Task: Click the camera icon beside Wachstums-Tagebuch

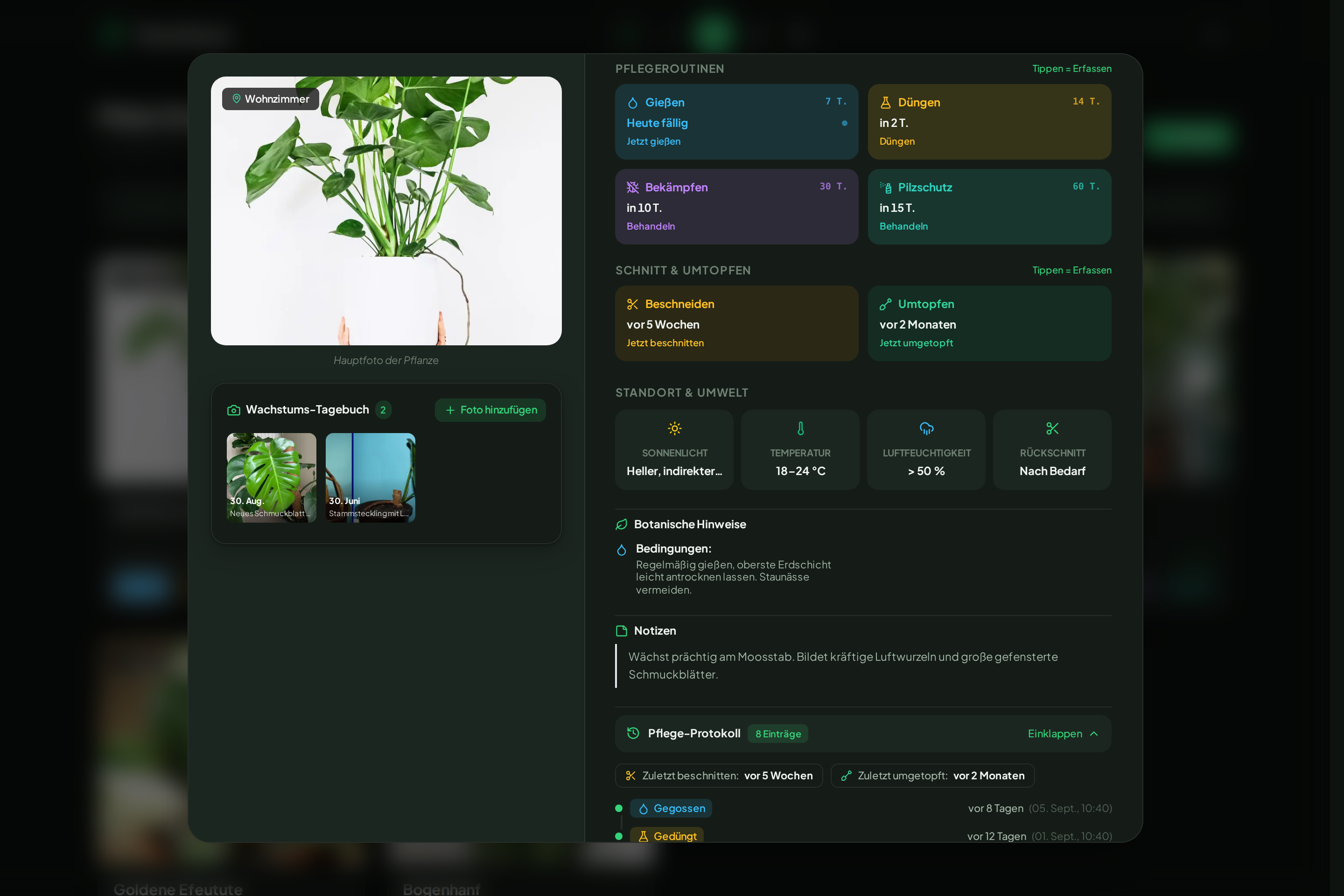Action: click(x=234, y=410)
